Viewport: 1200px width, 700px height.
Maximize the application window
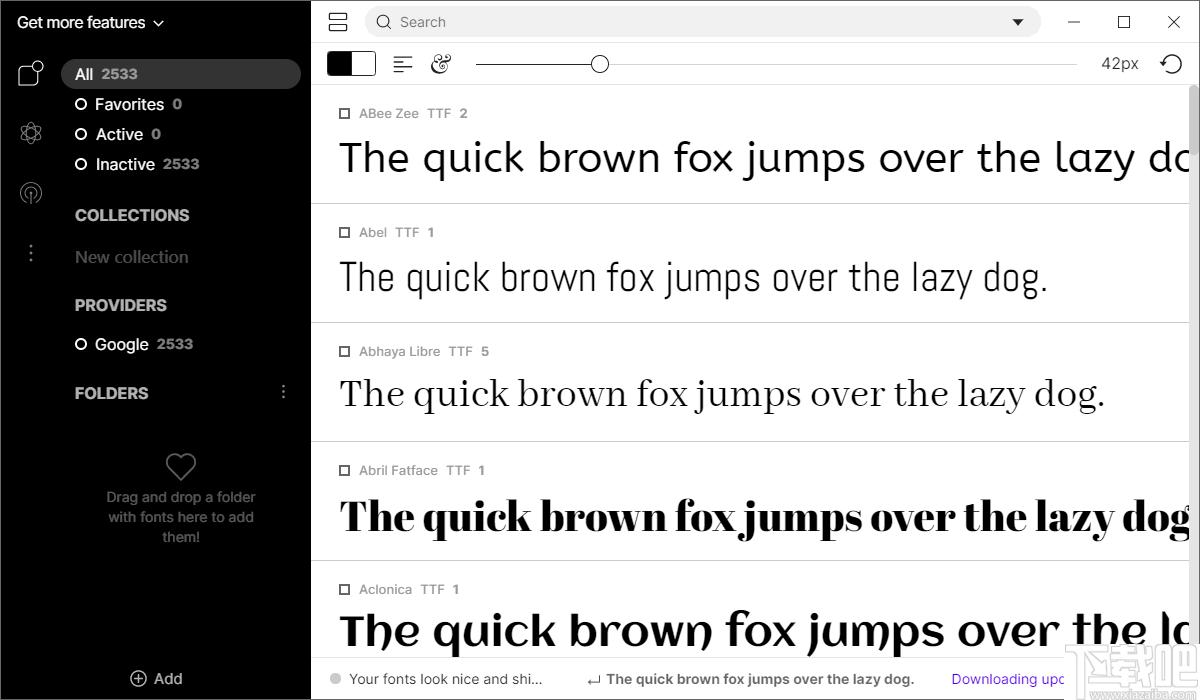point(1124,22)
